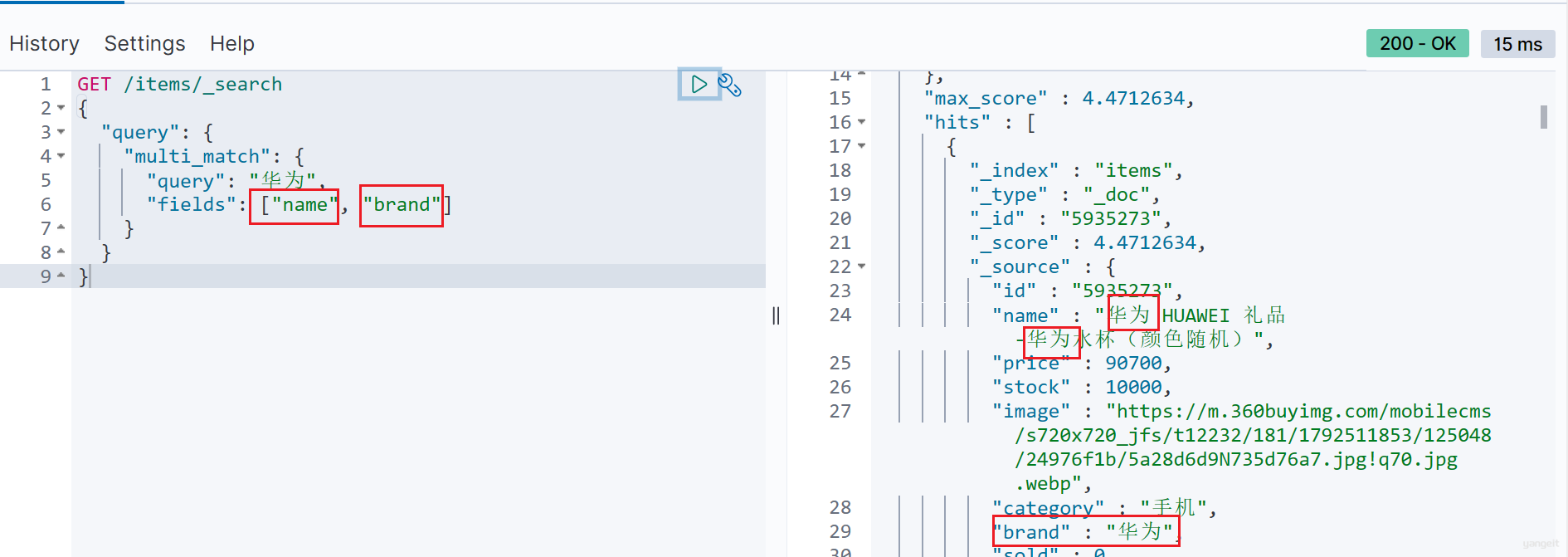This screenshot has height=557, width=1568.
Task: Place cursor at end of request line 9
Action: [x=90, y=276]
